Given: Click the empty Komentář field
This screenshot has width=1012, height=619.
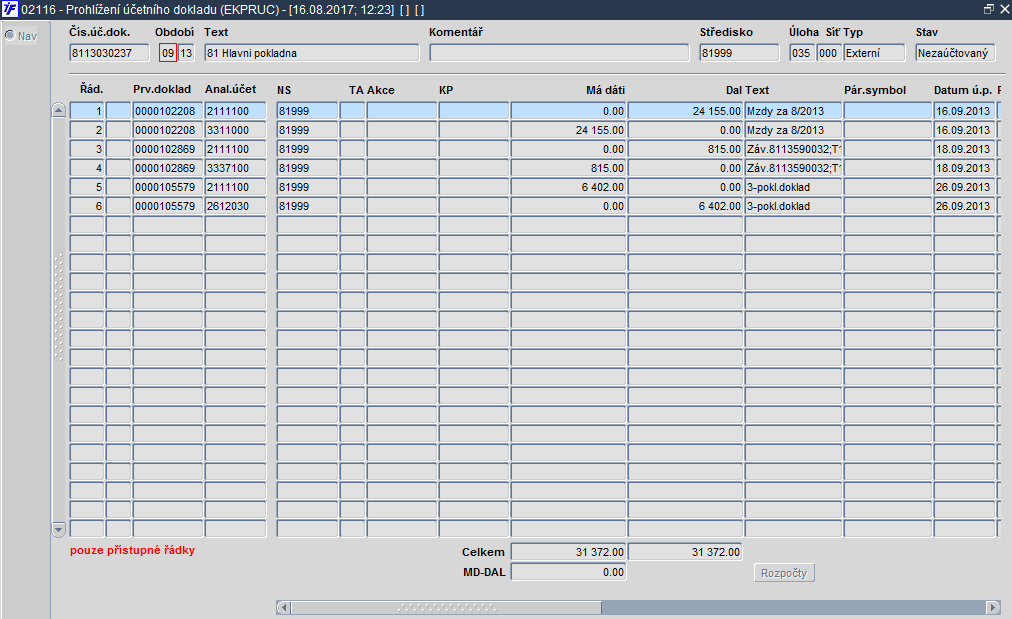Looking at the screenshot, I should 559,53.
